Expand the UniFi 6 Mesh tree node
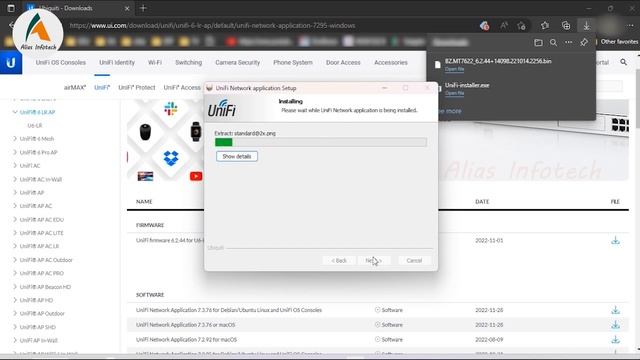640x360 pixels. click(15, 139)
